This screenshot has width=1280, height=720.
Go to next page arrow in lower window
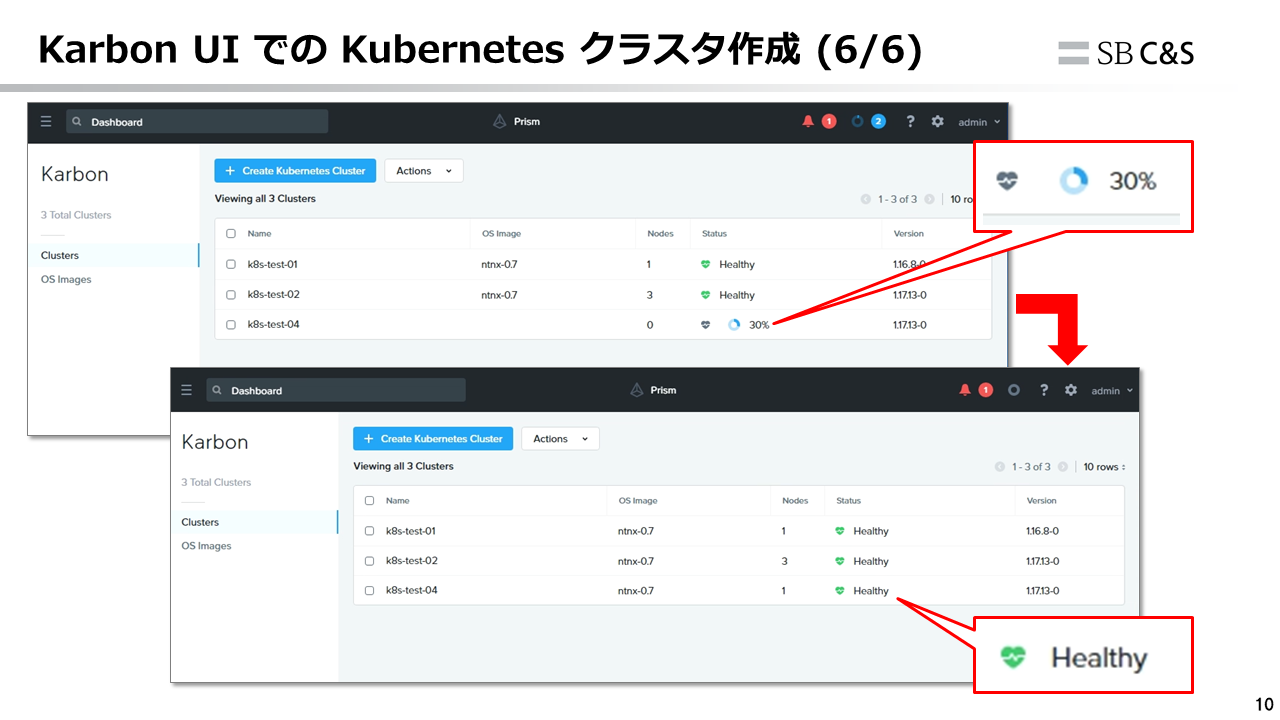click(x=1063, y=467)
